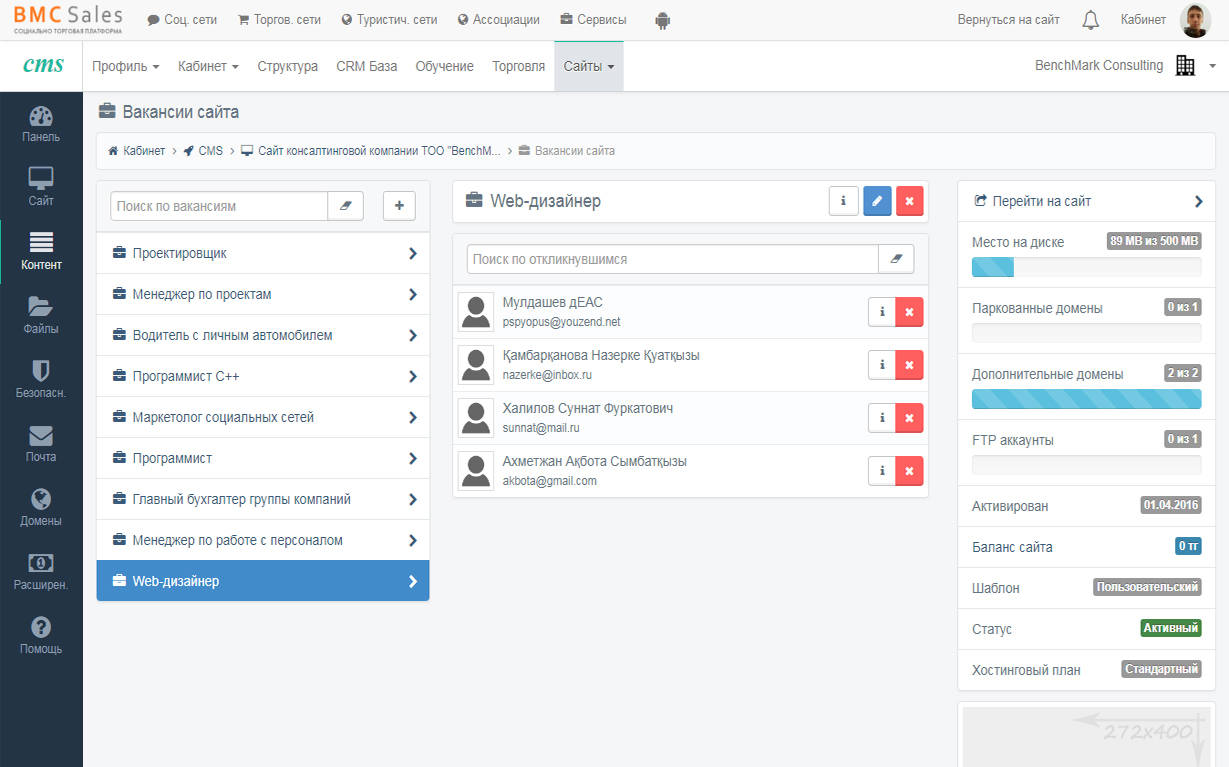The image size is (1229, 767).
Task: Show info for applicant Мулдашев дЕАС
Action: pos(882,312)
